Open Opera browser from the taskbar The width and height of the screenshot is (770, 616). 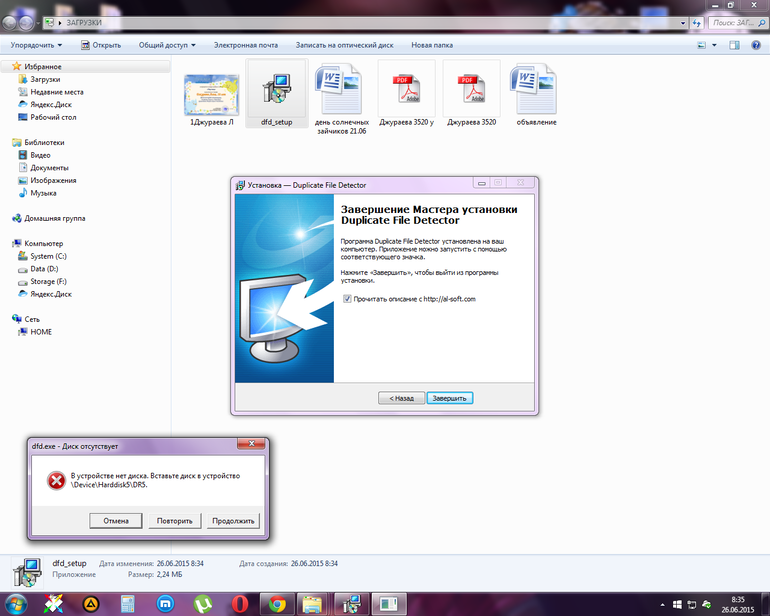coord(238,603)
